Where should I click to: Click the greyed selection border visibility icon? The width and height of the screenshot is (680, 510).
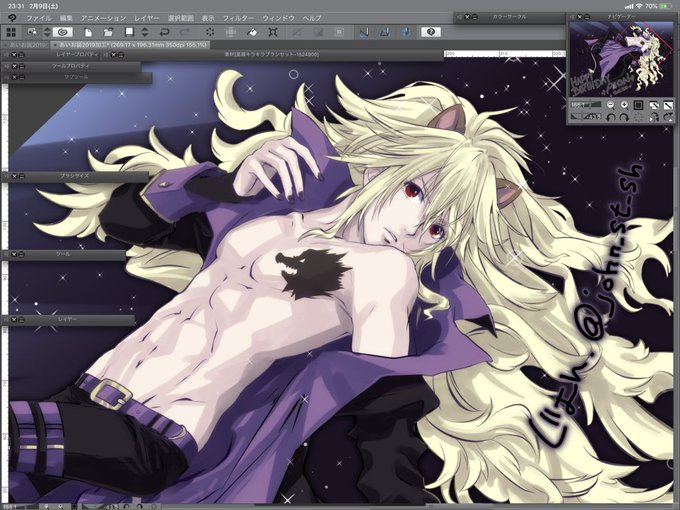[x=339, y=32]
